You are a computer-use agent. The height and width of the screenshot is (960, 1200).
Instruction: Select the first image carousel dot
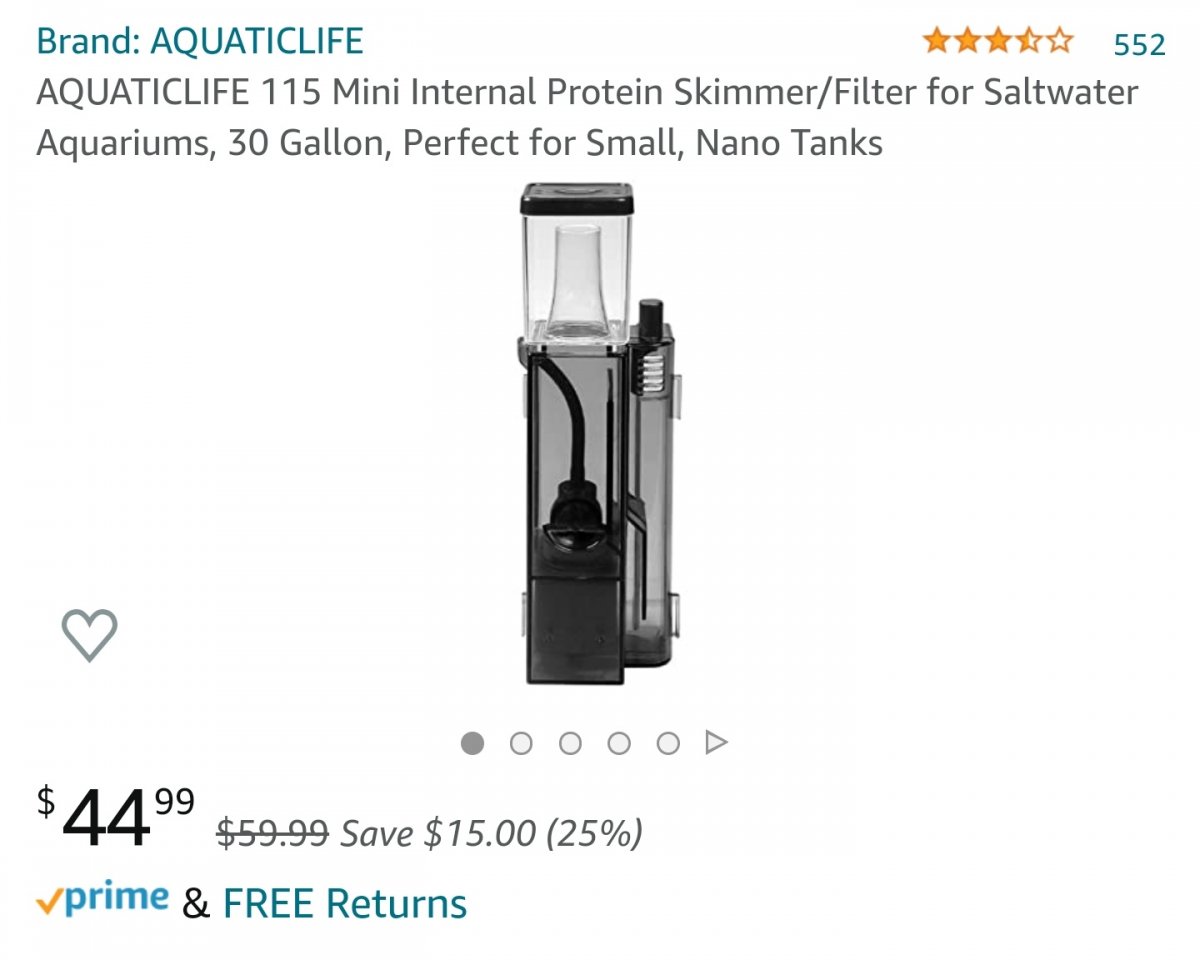point(472,743)
